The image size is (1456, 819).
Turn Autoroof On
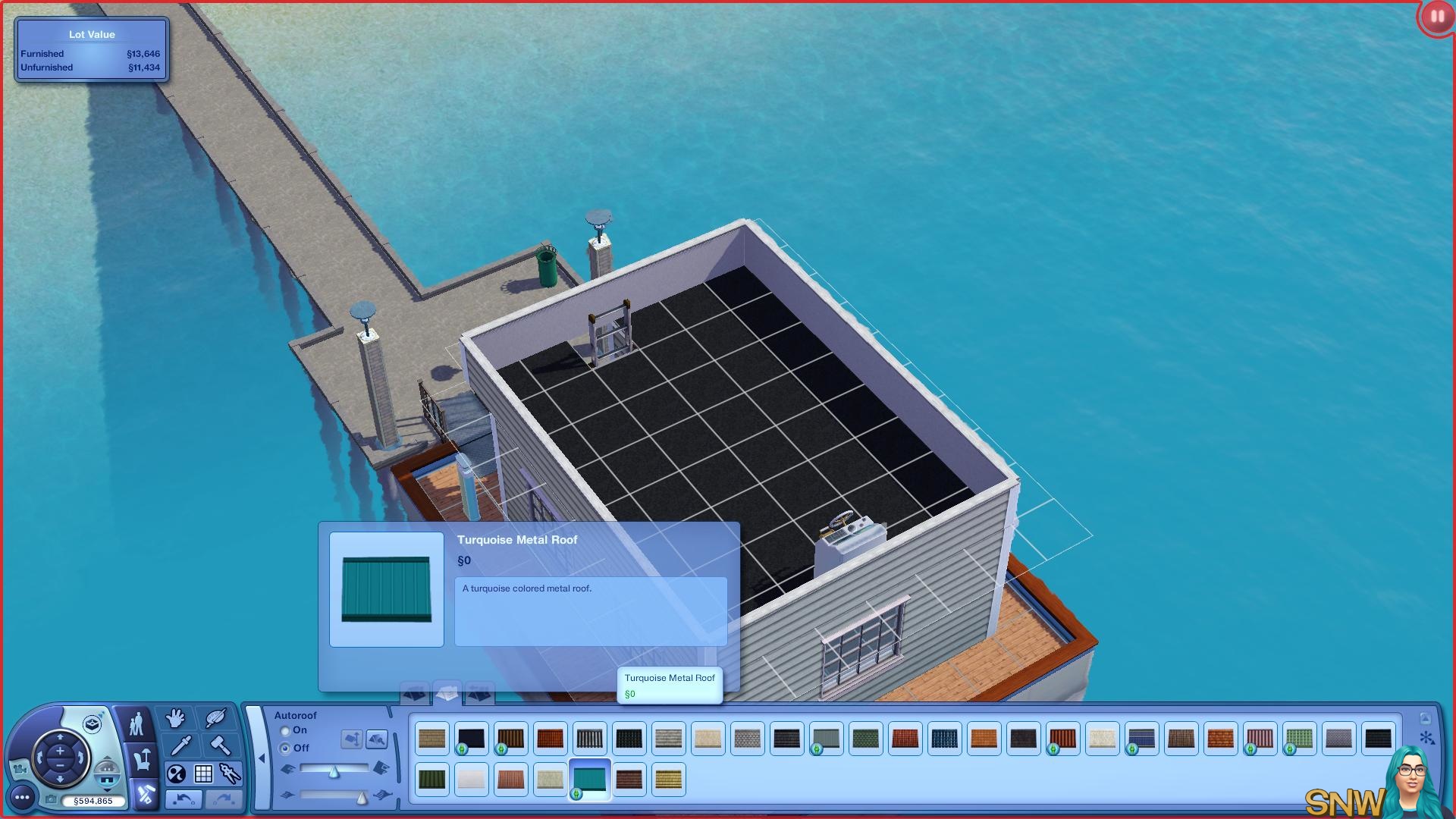pos(285,731)
